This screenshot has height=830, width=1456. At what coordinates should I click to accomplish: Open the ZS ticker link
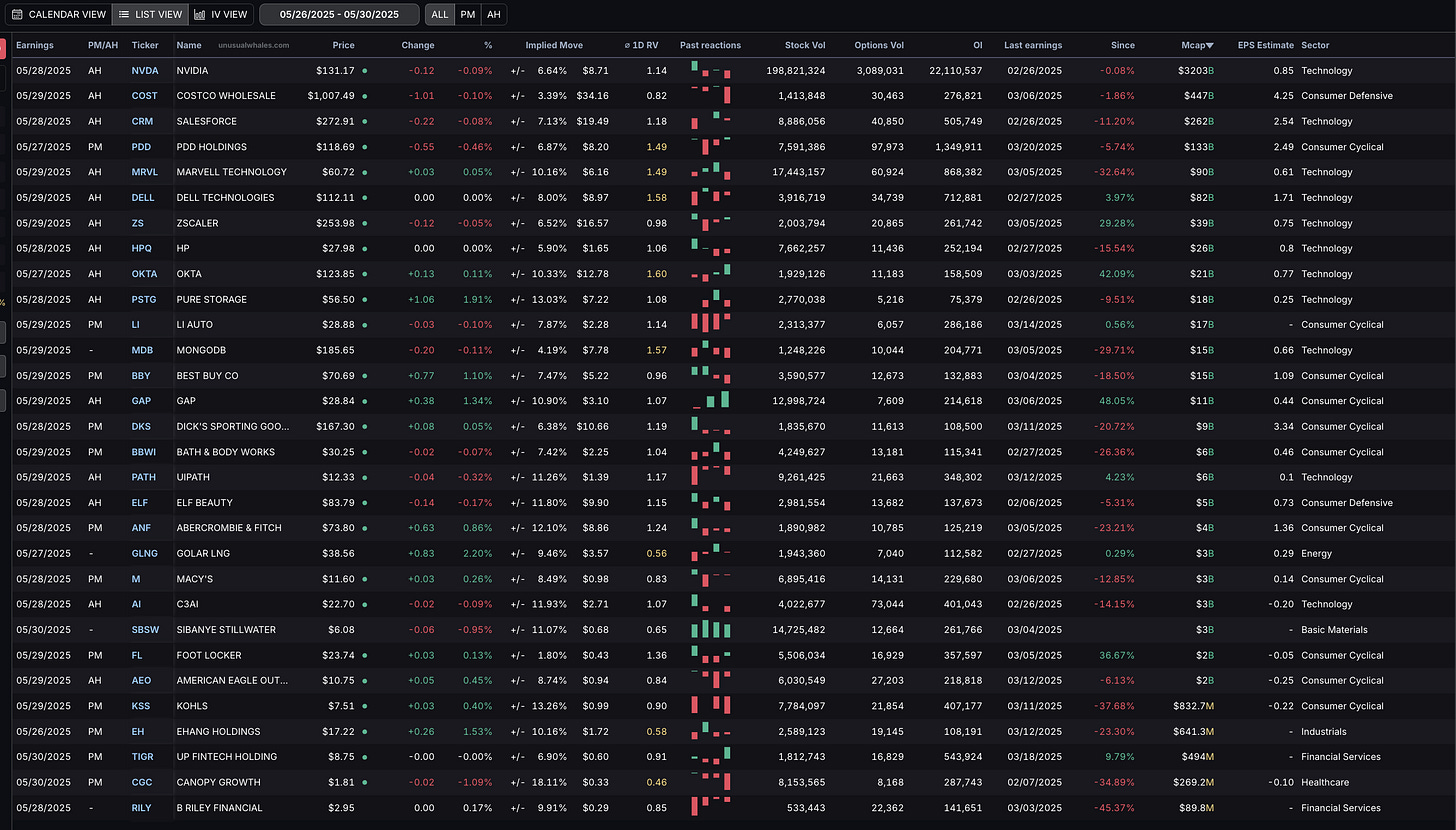pos(138,223)
